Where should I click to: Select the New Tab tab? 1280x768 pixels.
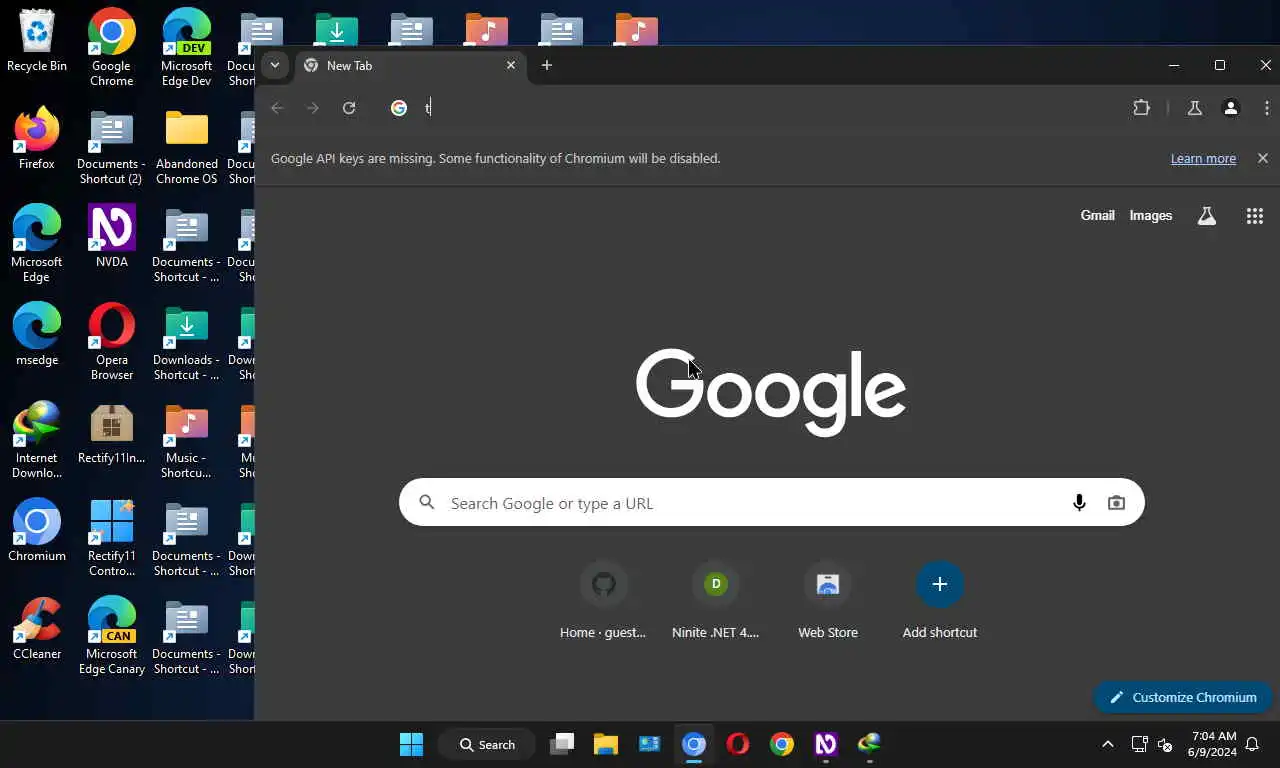pyautogui.click(x=410, y=65)
